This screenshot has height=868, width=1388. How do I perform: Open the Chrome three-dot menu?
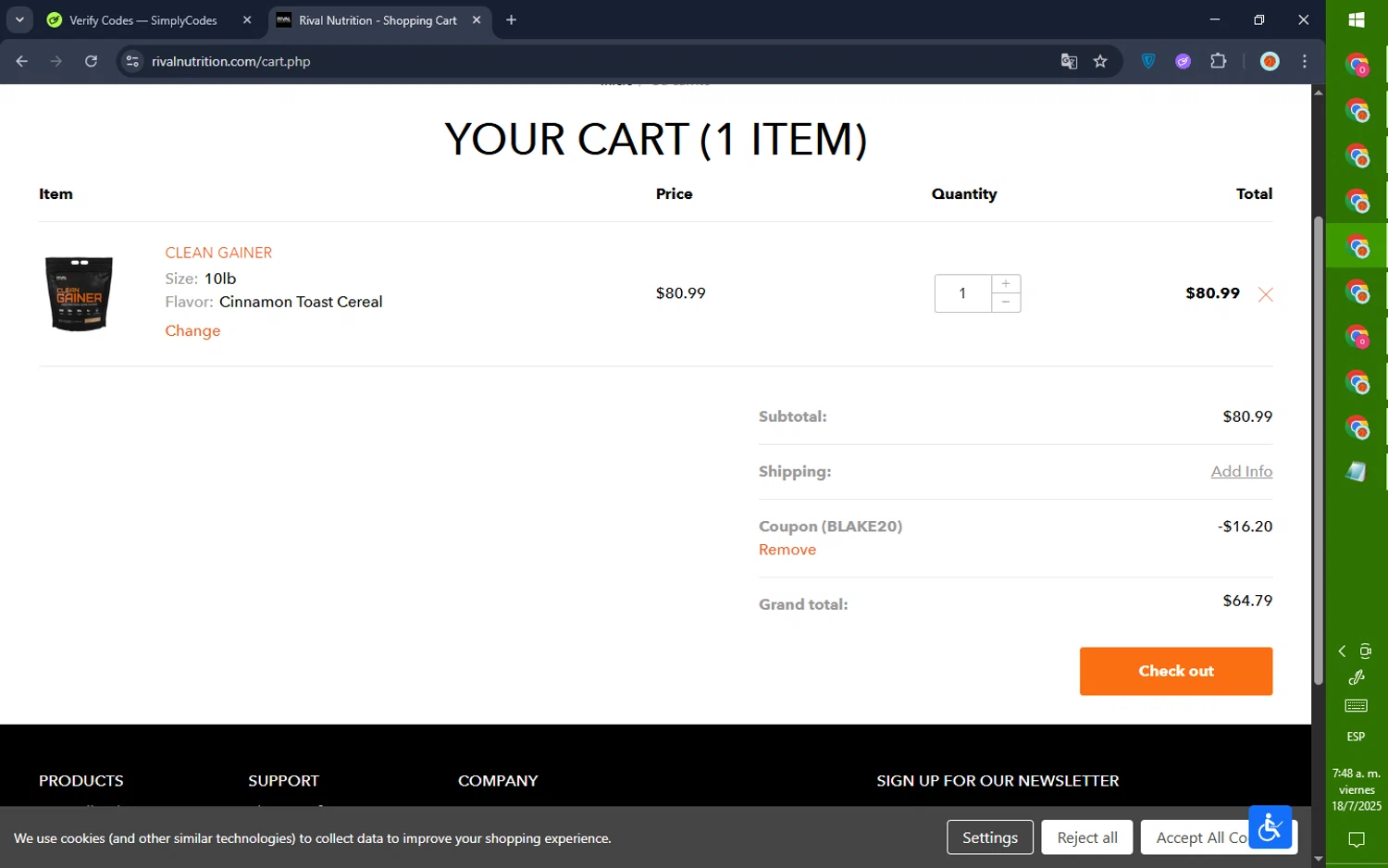point(1305,61)
